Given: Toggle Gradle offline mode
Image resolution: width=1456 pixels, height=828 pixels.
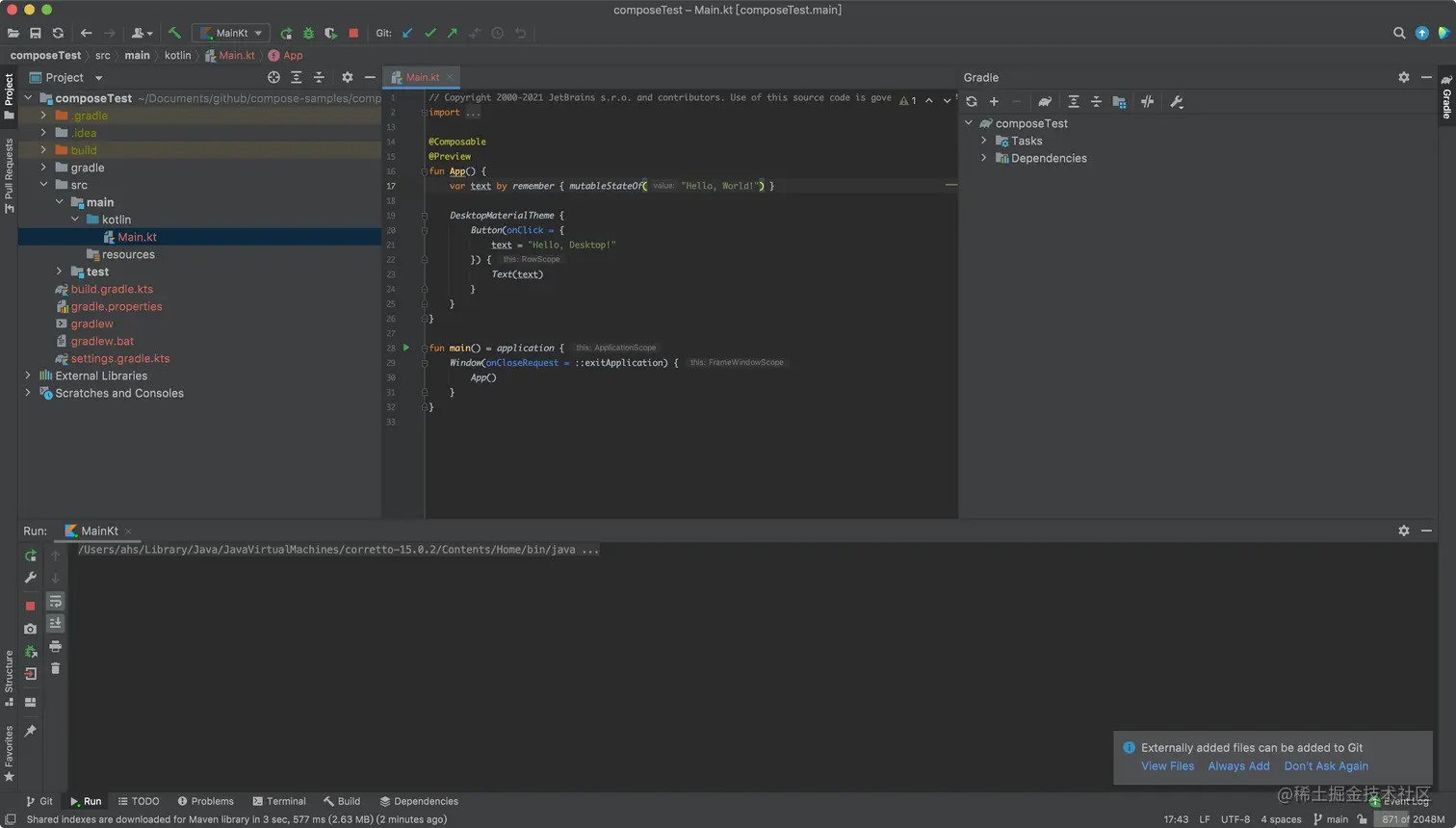Looking at the screenshot, I should pyautogui.click(x=1147, y=102).
